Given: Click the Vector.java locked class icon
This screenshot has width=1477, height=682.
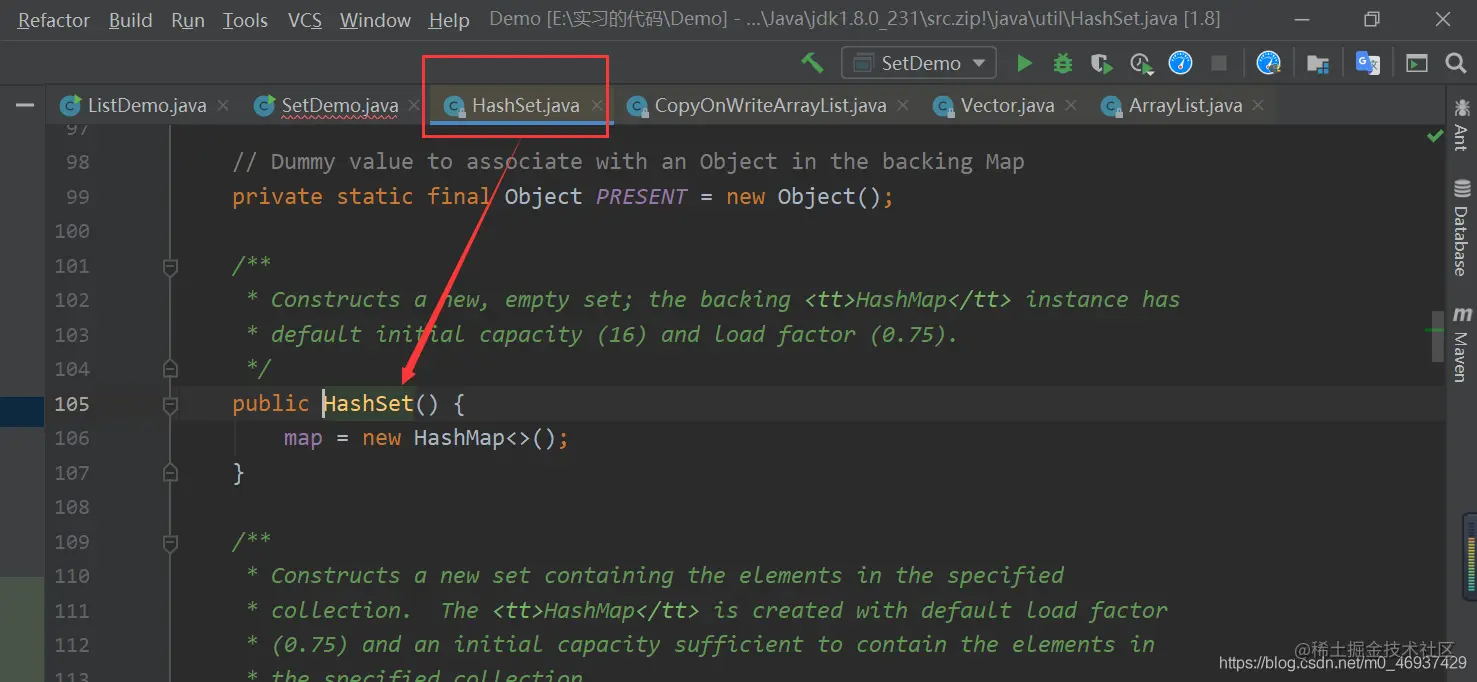Looking at the screenshot, I should tap(942, 106).
